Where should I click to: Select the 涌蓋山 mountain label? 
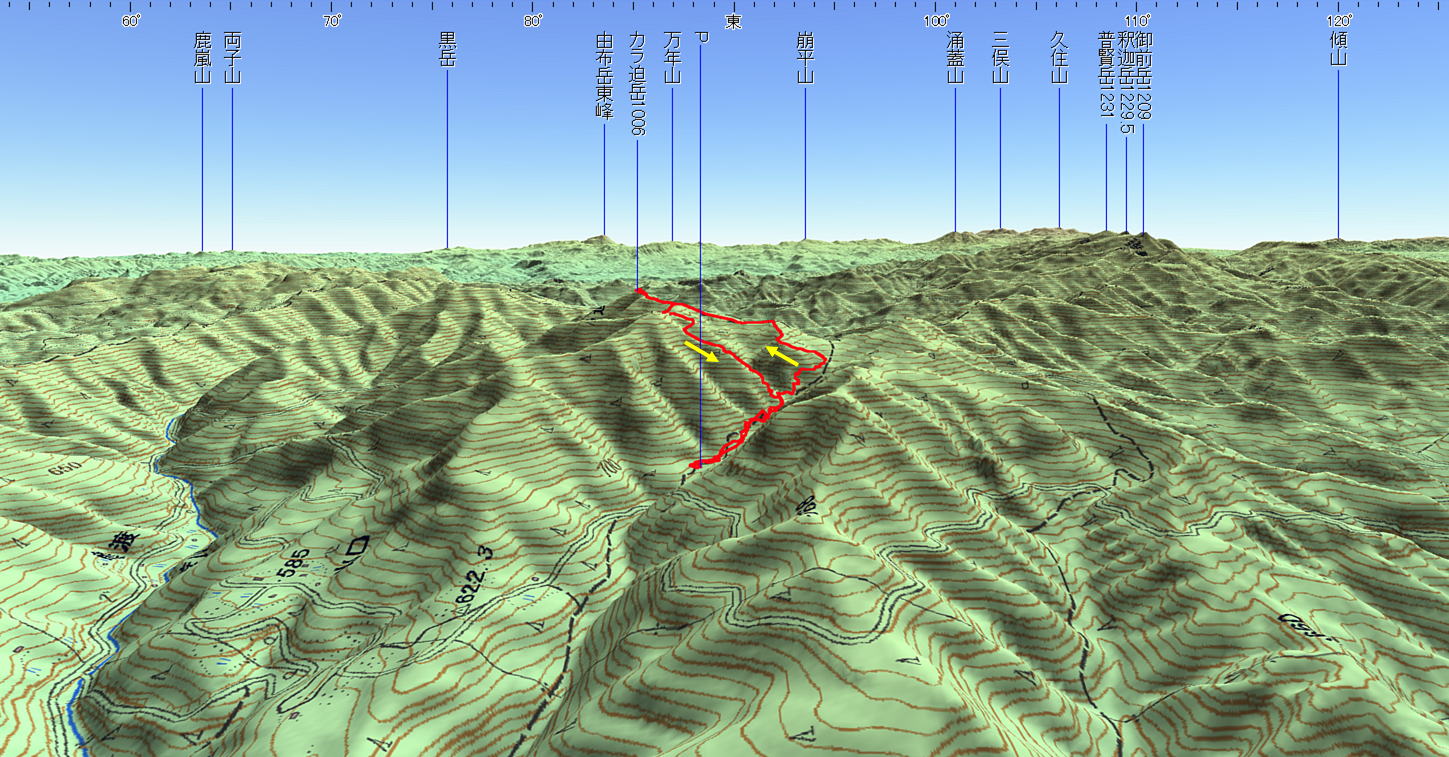[955, 57]
